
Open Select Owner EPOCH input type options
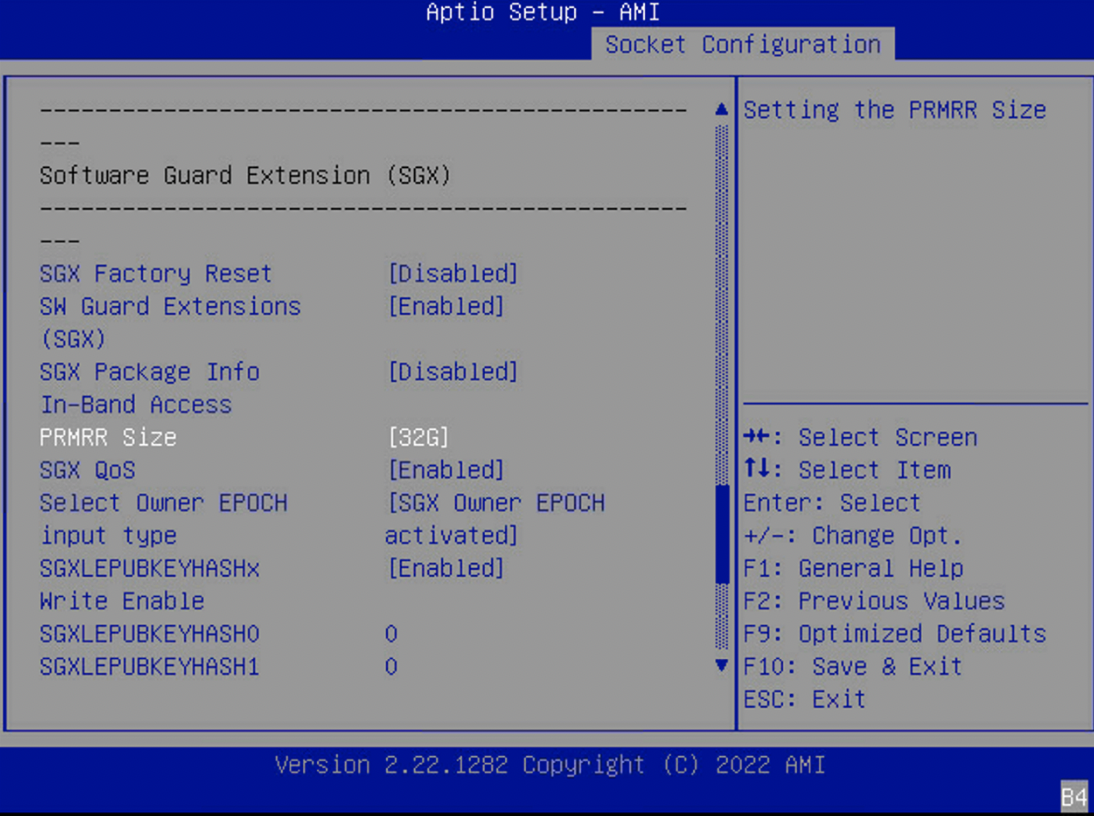coord(494,518)
